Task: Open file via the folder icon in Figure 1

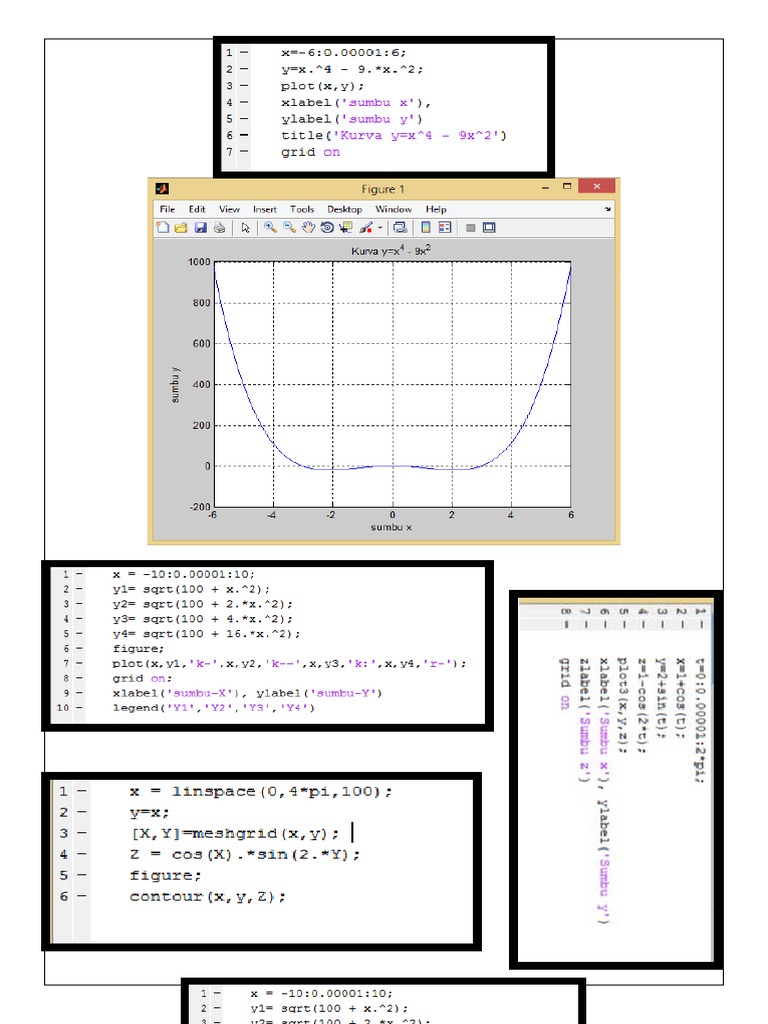Action: pyautogui.click(x=181, y=227)
